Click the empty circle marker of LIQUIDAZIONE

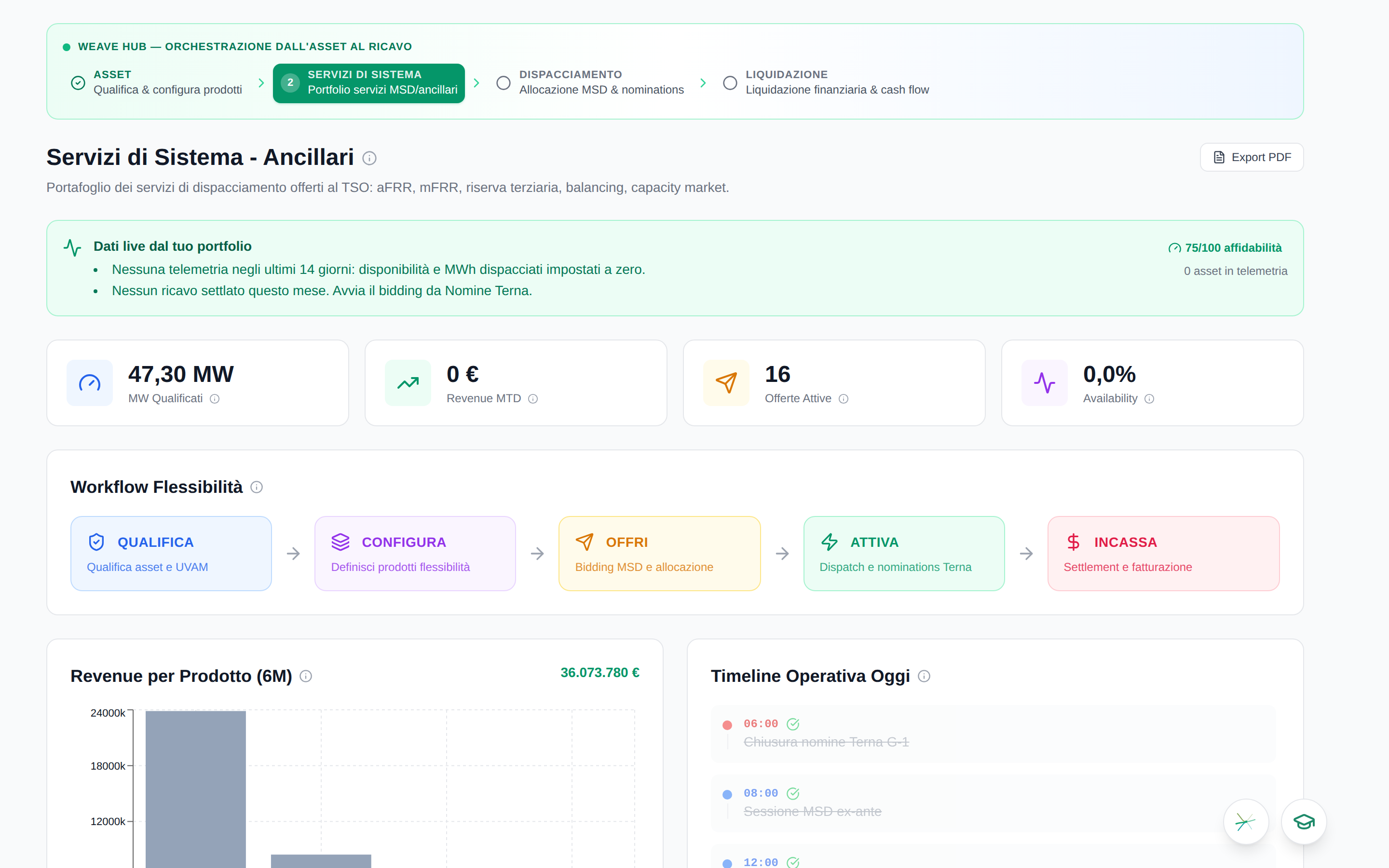tap(730, 82)
